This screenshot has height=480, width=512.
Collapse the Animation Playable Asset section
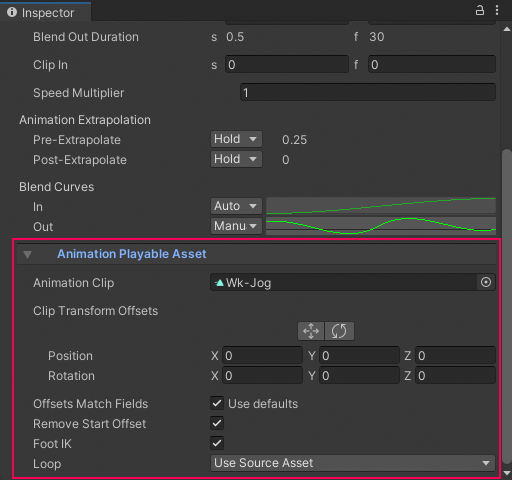click(27, 255)
